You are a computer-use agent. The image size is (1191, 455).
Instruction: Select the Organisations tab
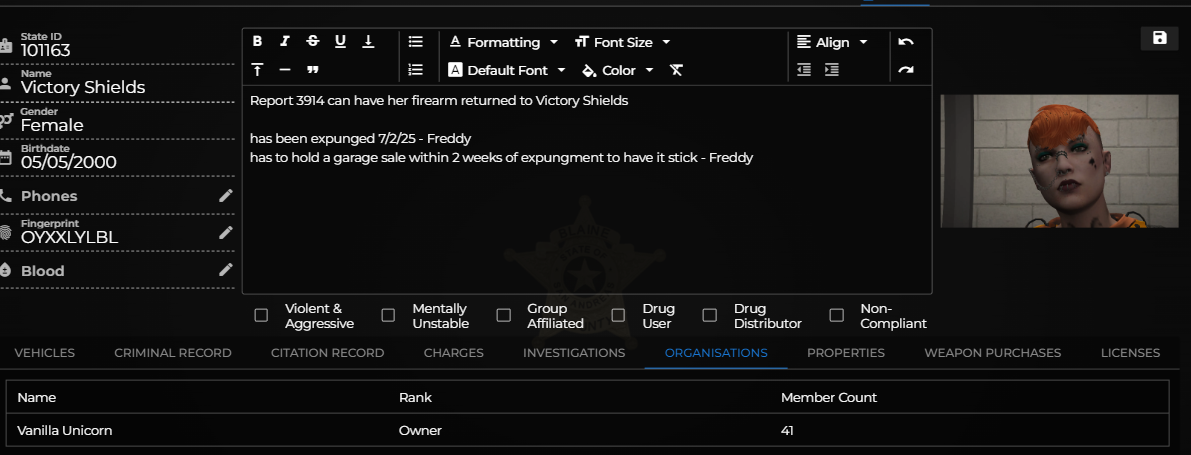(x=716, y=352)
